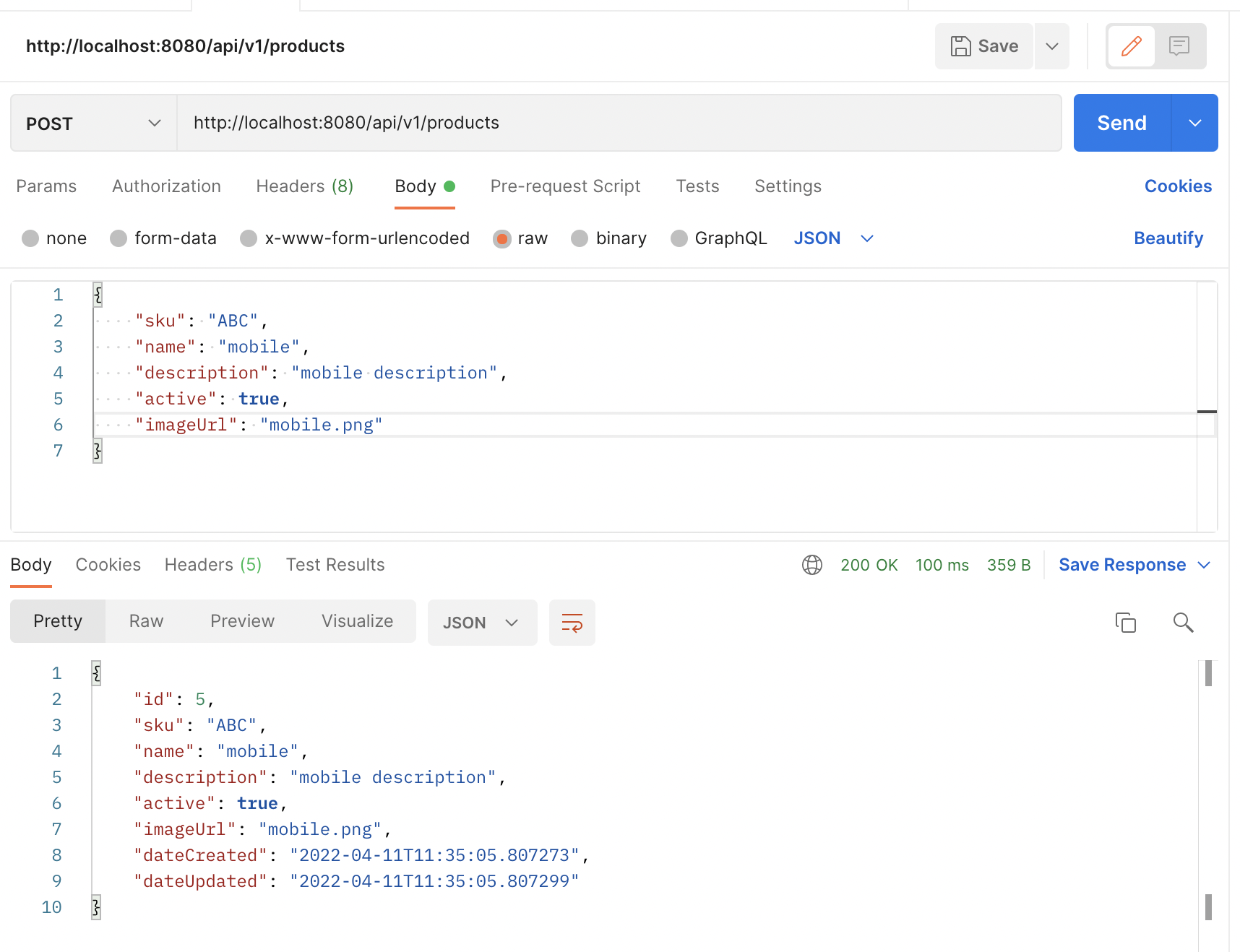
Task: Click the request URL input field
Action: (619, 123)
